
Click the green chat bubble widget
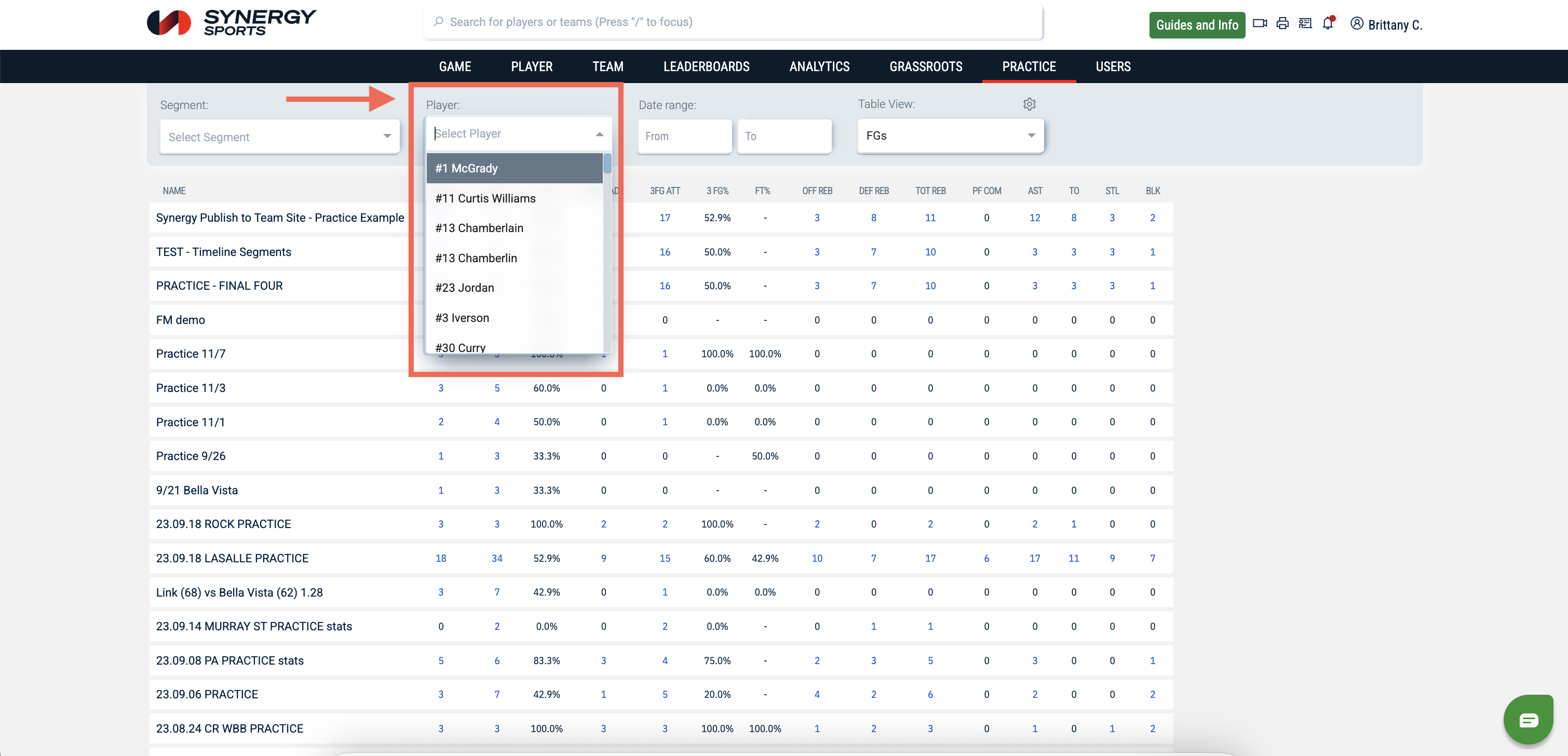pos(1529,720)
